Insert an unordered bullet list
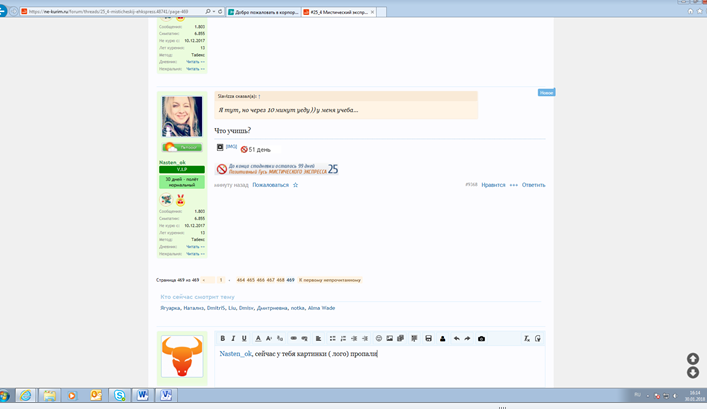The image size is (707, 409). (x=332, y=338)
